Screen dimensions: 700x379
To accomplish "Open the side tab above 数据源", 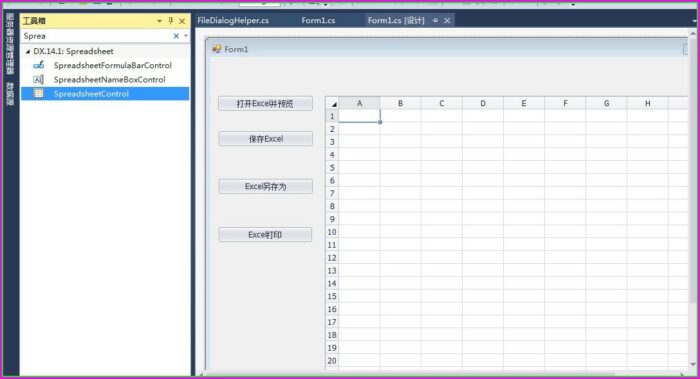I will (x=10, y=44).
